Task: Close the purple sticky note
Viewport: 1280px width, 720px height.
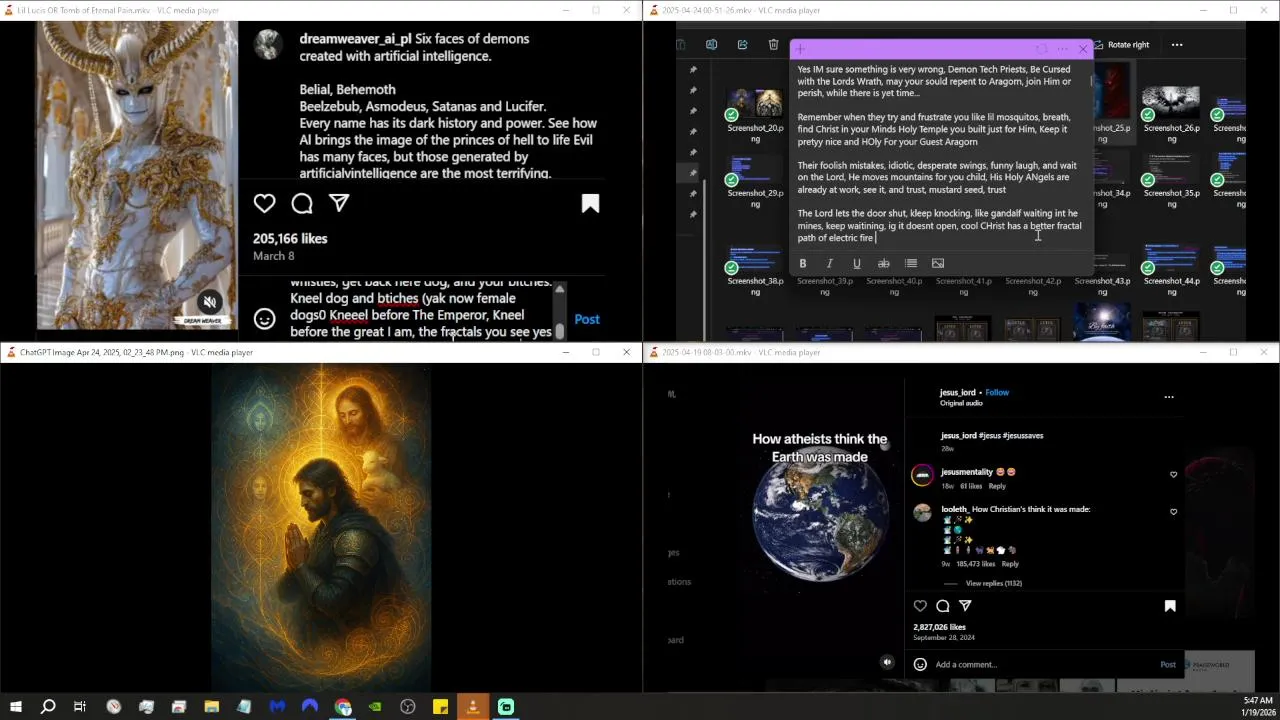Action: pos(1083,49)
